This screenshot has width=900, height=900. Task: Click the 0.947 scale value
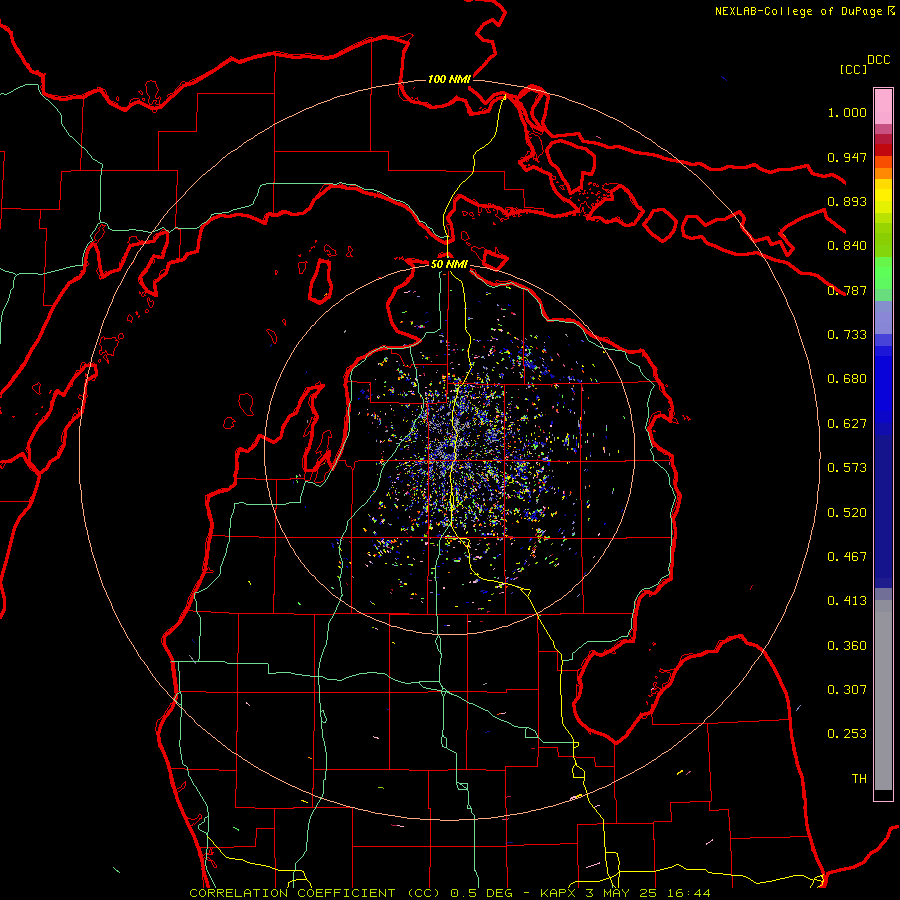[847, 157]
